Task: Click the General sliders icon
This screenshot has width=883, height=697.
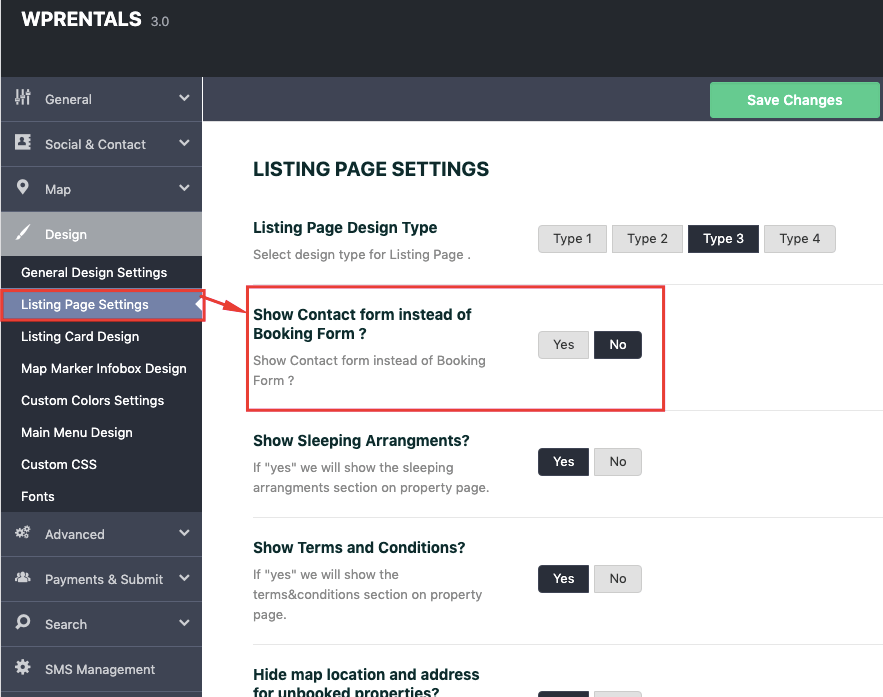Action: pyautogui.click(x=23, y=98)
